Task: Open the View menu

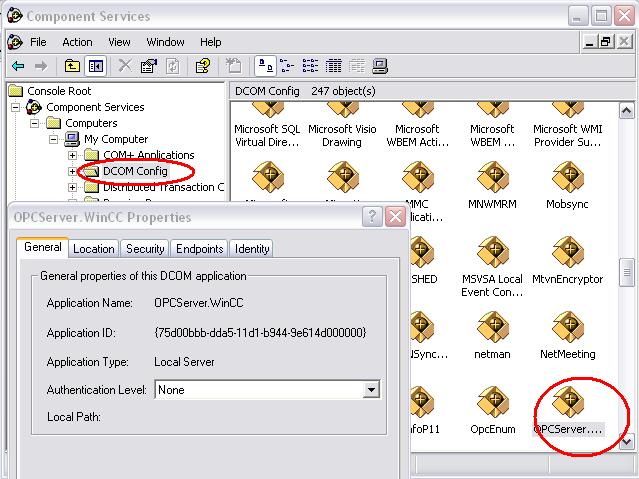Action: click(x=119, y=42)
